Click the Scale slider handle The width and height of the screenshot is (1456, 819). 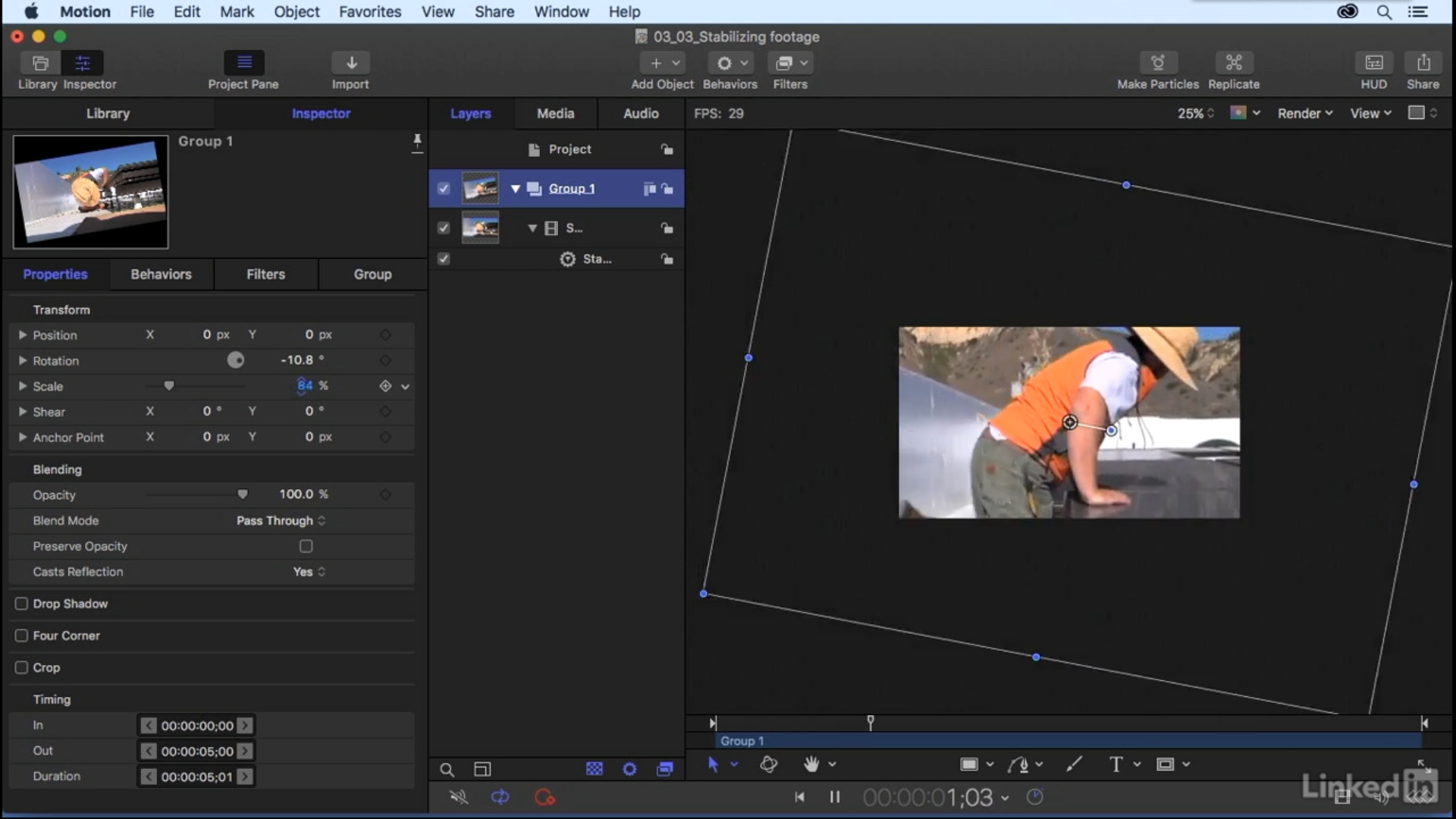(x=169, y=386)
